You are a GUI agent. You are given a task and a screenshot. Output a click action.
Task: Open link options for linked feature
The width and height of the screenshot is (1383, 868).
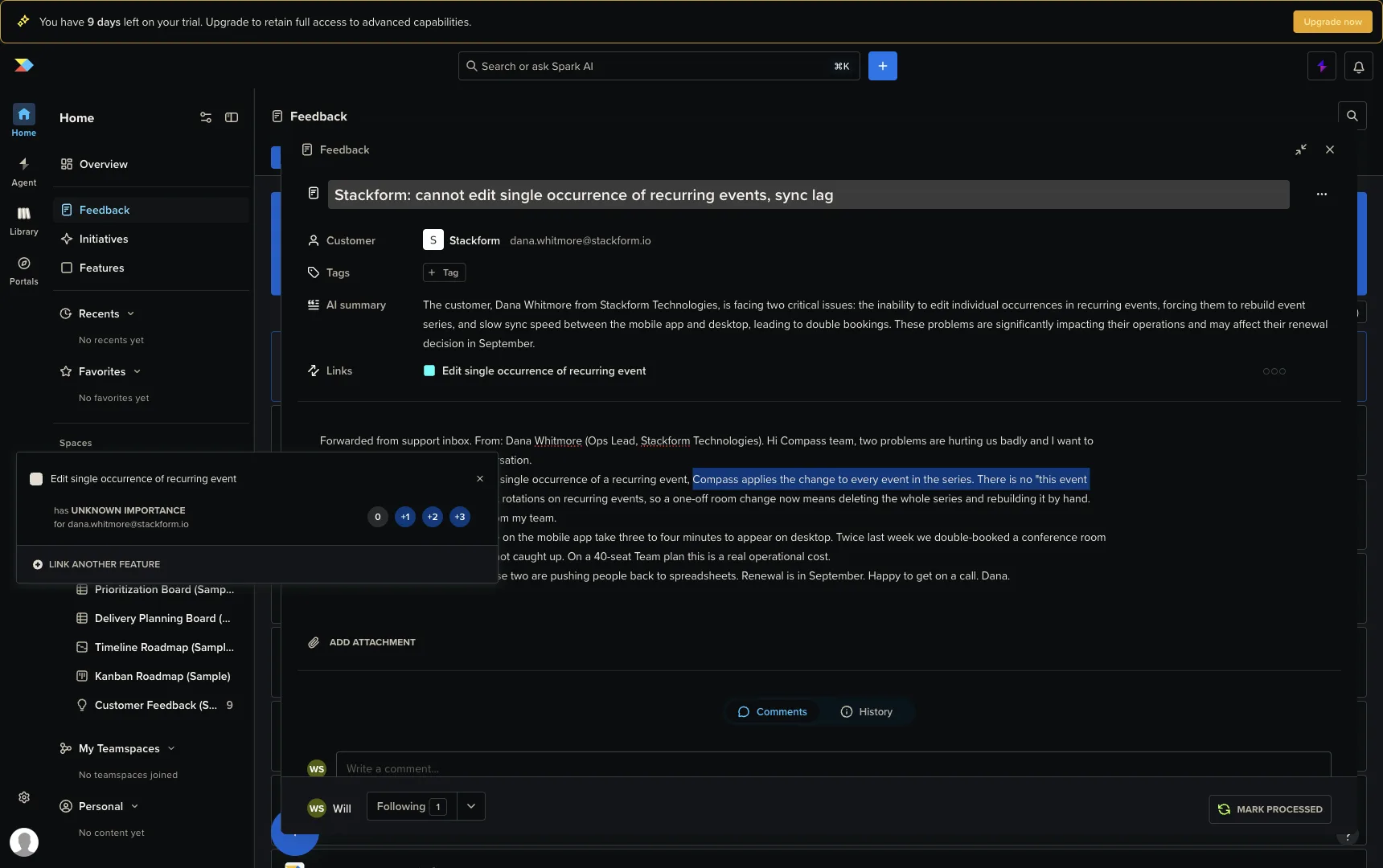point(1274,371)
